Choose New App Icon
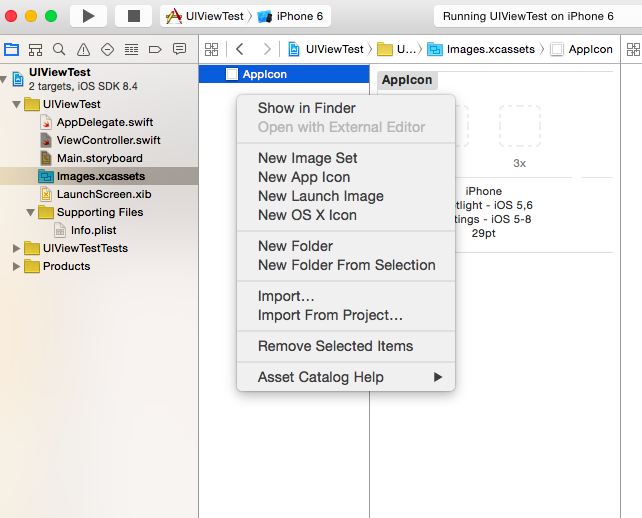The width and height of the screenshot is (642, 518). (346, 177)
